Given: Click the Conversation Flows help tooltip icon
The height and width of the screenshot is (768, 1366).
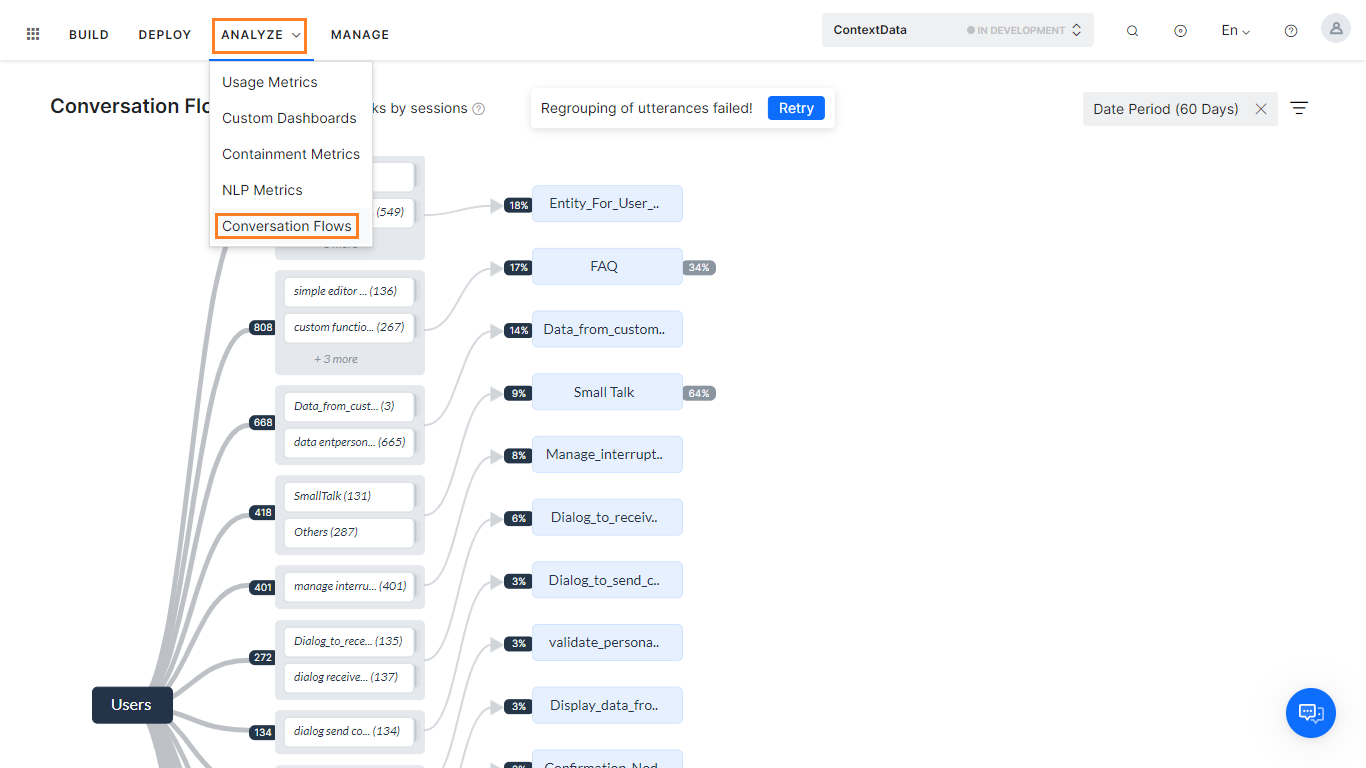Looking at the screenshot, I should pyautogui.click(x=479, y=108).
